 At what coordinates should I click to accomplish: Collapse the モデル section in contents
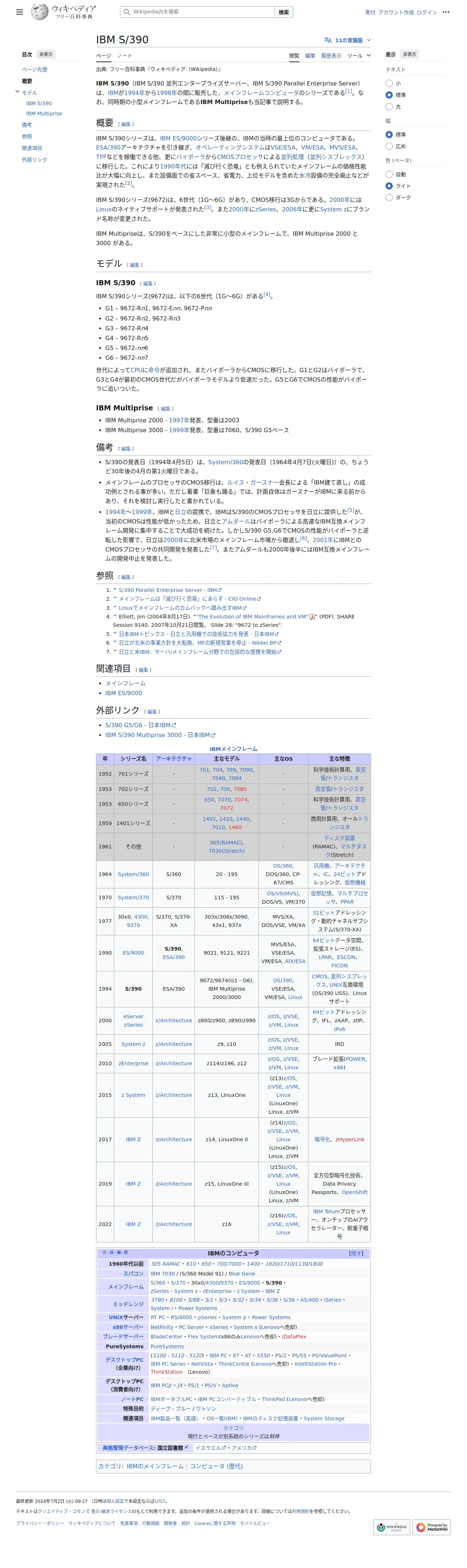[x=17, y=92]
